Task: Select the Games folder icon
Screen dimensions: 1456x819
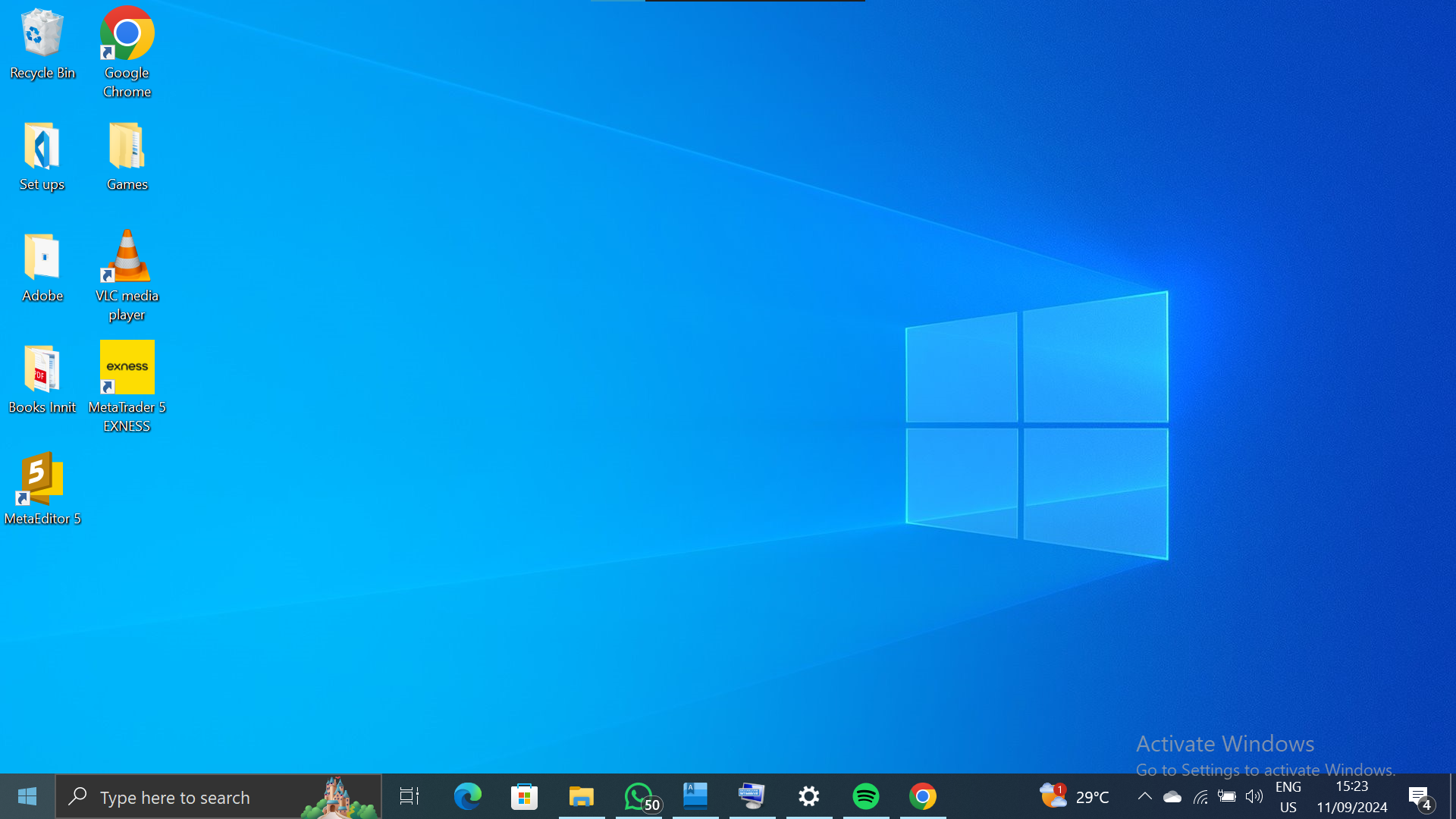Action: [x=127, y=155]
